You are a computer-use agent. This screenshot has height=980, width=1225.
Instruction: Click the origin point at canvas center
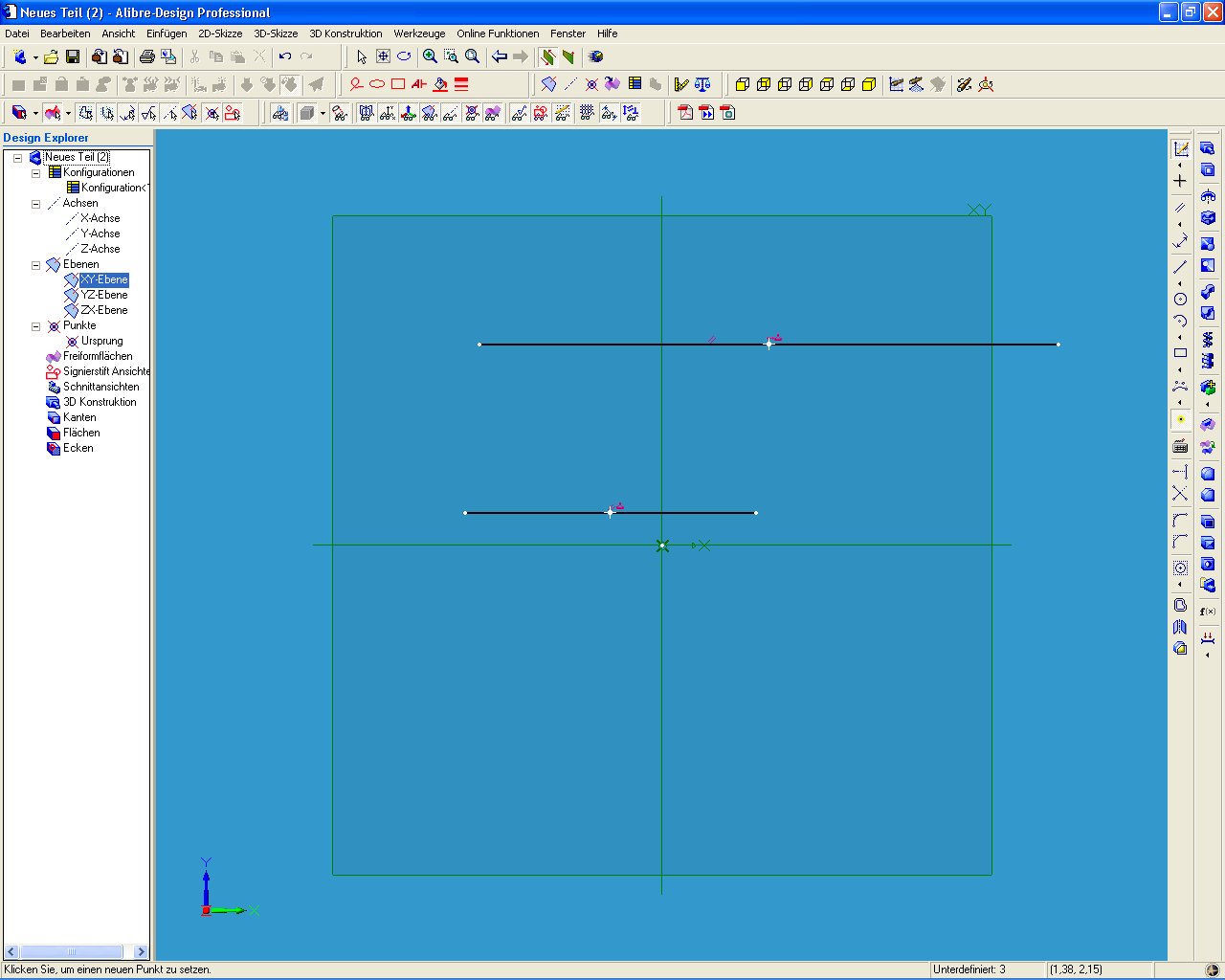(662, 546)
